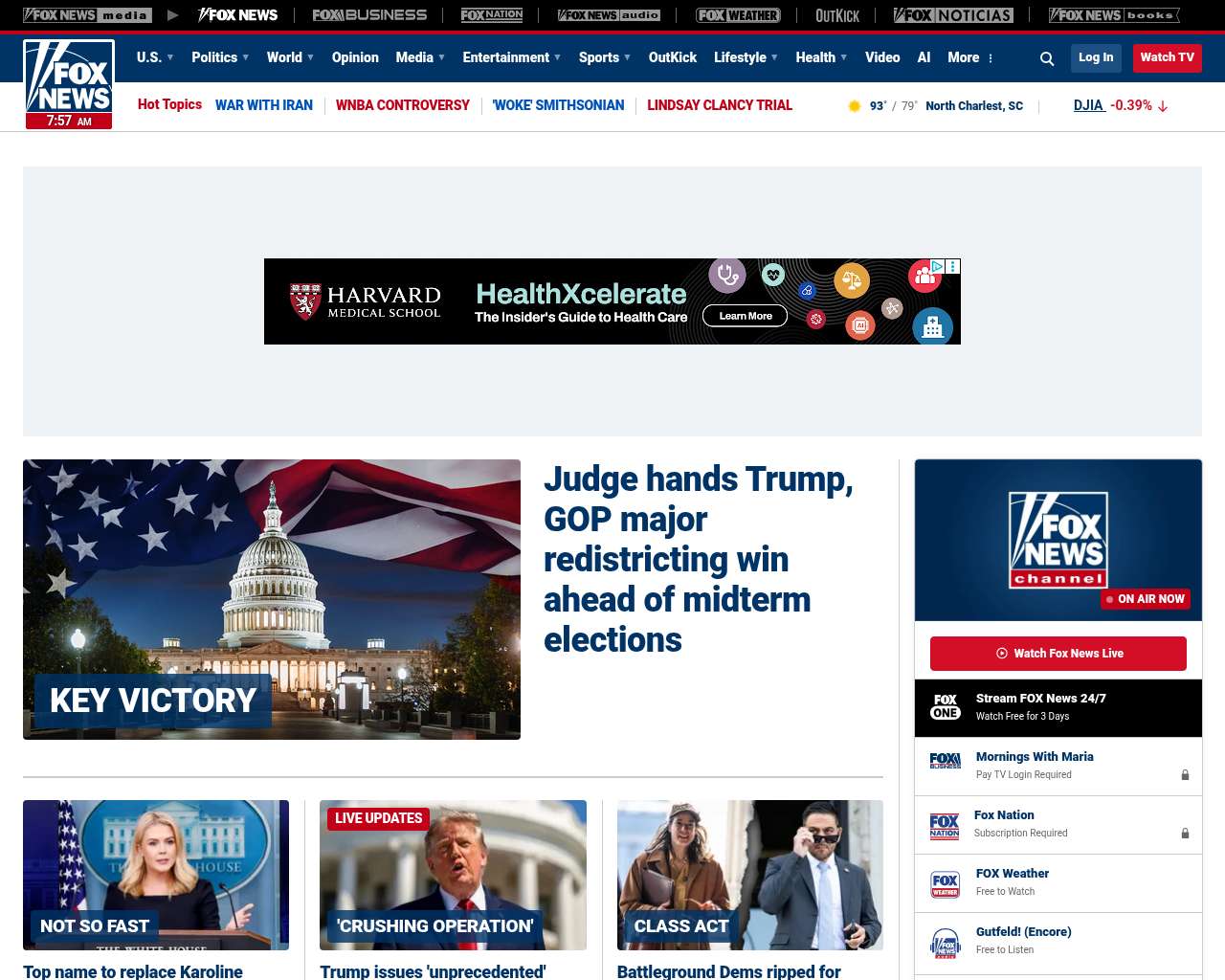The width and height of the screenshot is (1225, 980).
Task: Click the Fox News Media network logo
Action: [x=87, y=15]
